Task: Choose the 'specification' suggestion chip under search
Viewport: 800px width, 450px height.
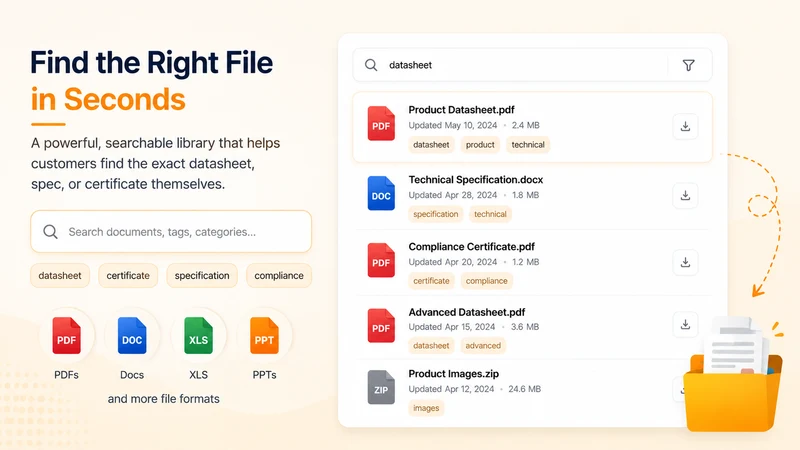Action: pyautogui.click(x=202, y=276)
